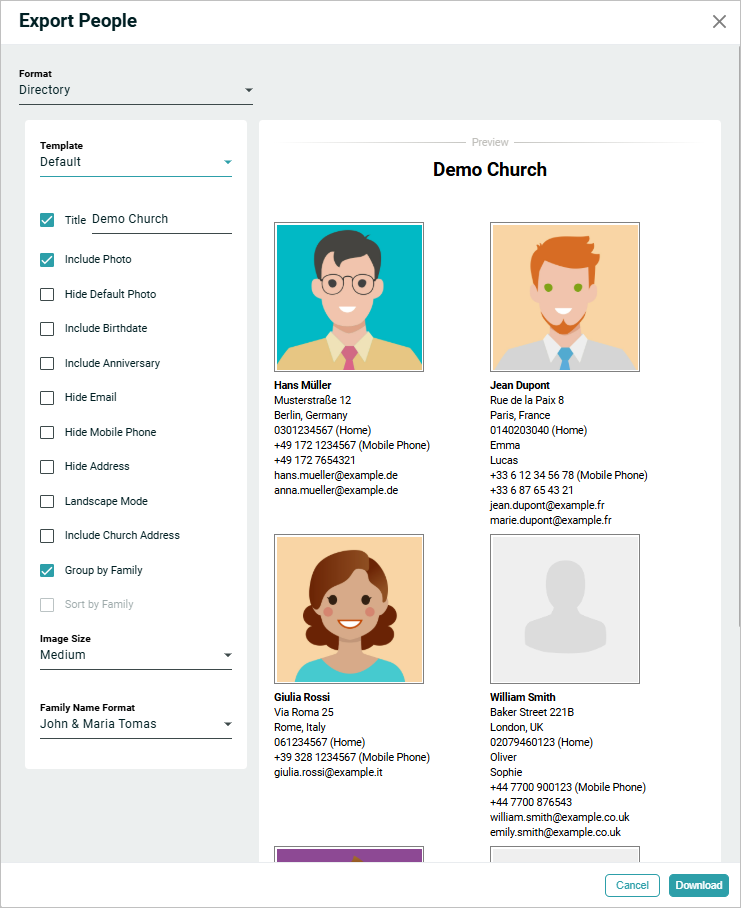Click the name Giulia Rossi

click(x=302, y=697)
